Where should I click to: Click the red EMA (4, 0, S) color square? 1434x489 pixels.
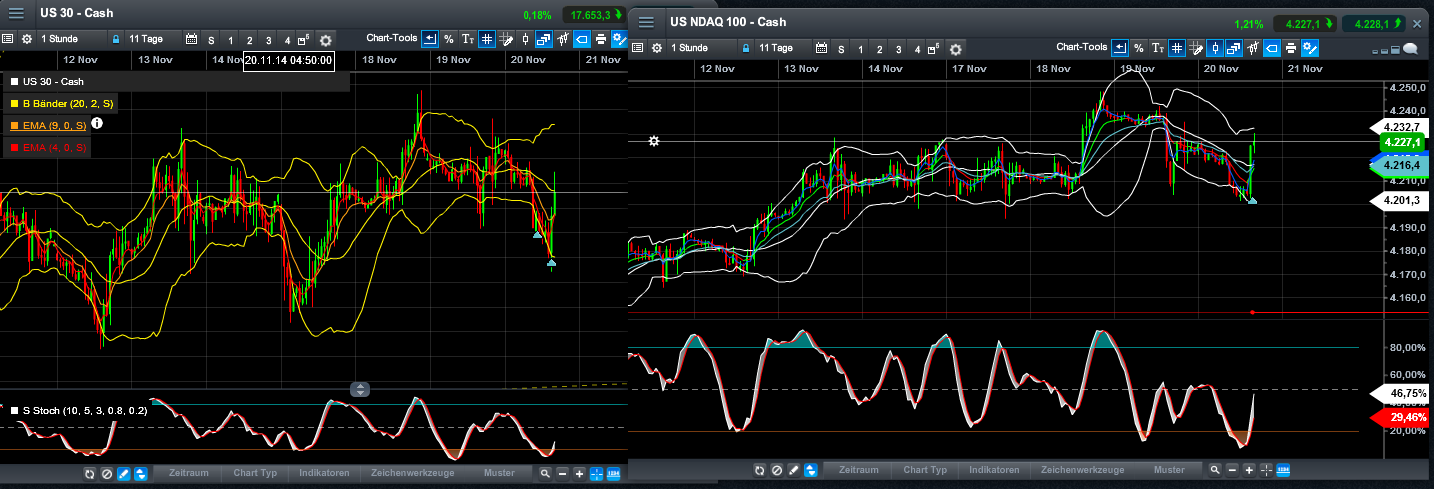(13, 147)
